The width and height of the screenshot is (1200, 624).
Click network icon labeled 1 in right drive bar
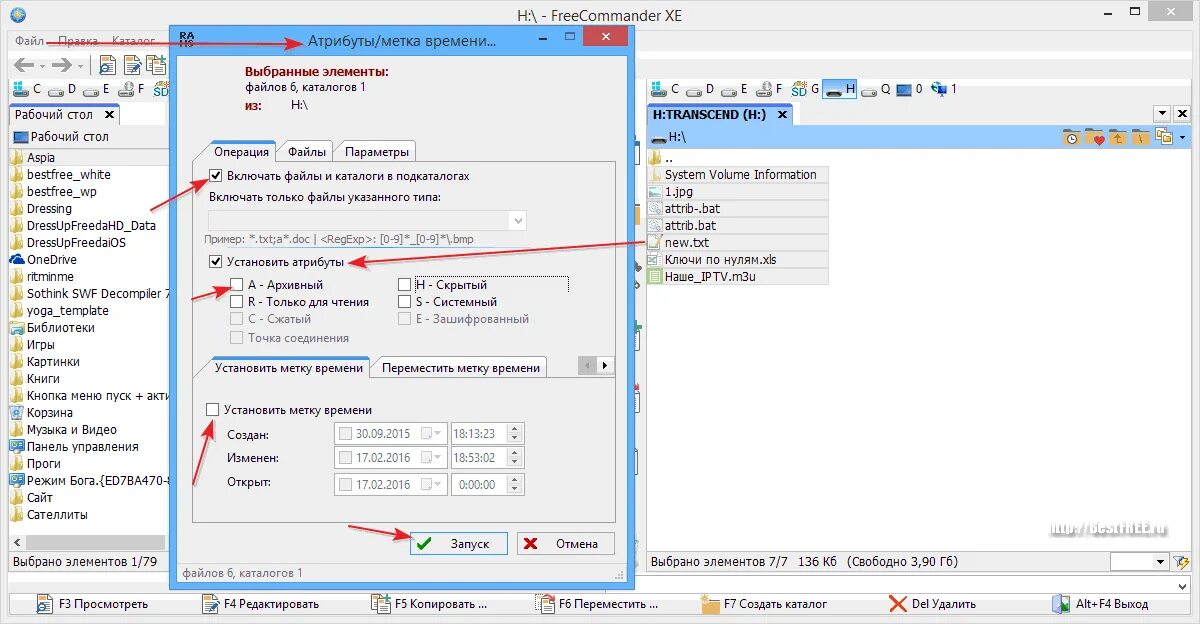point(944,89)
